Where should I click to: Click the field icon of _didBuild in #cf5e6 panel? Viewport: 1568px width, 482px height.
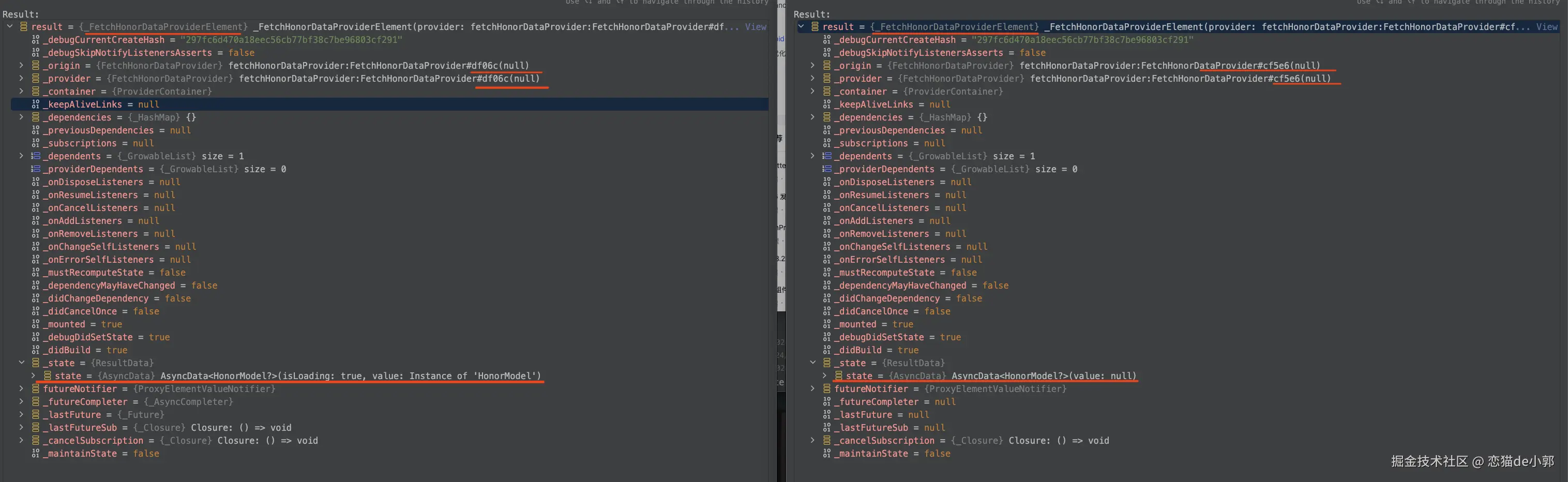tap(826, 350)
